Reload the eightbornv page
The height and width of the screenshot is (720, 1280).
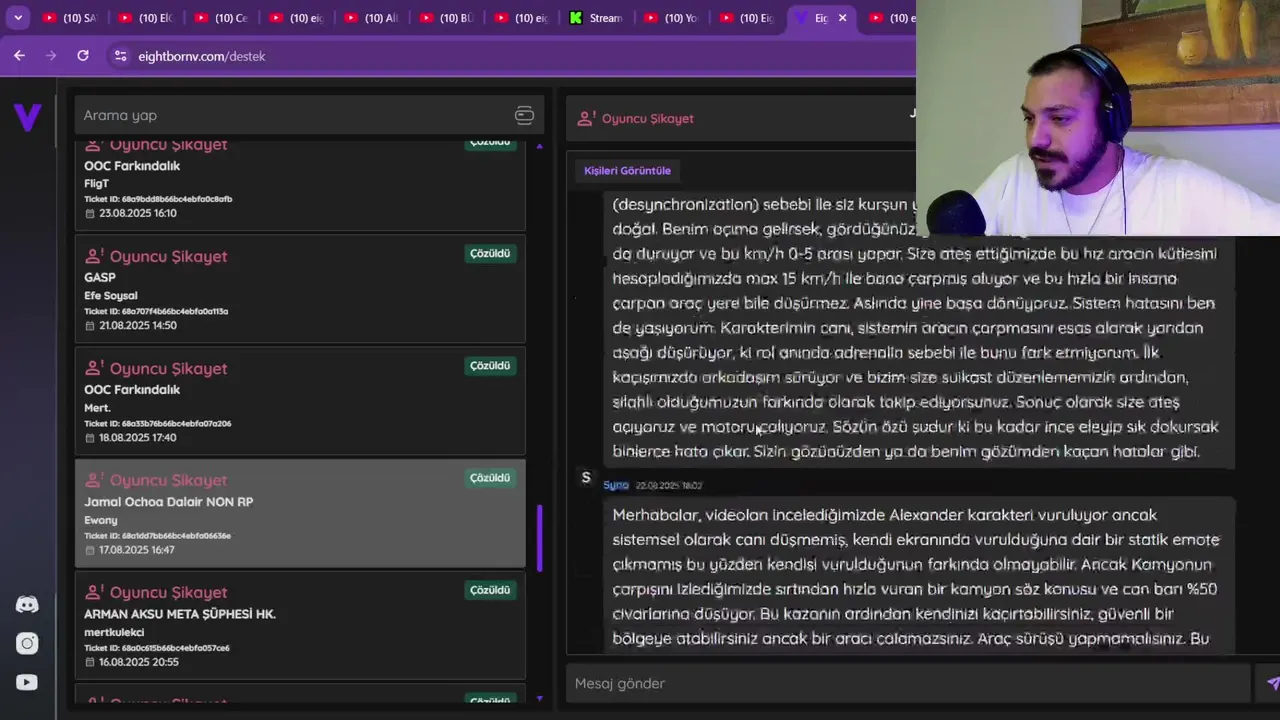point(83,56)
